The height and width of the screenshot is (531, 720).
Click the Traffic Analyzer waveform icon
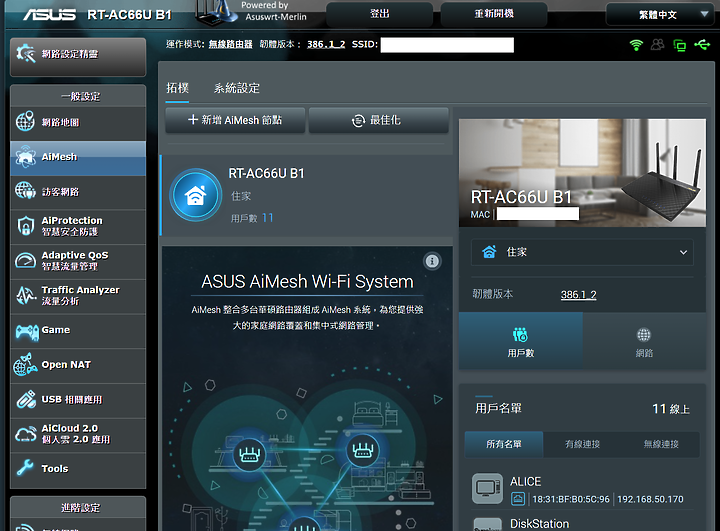tap(26, 295)
